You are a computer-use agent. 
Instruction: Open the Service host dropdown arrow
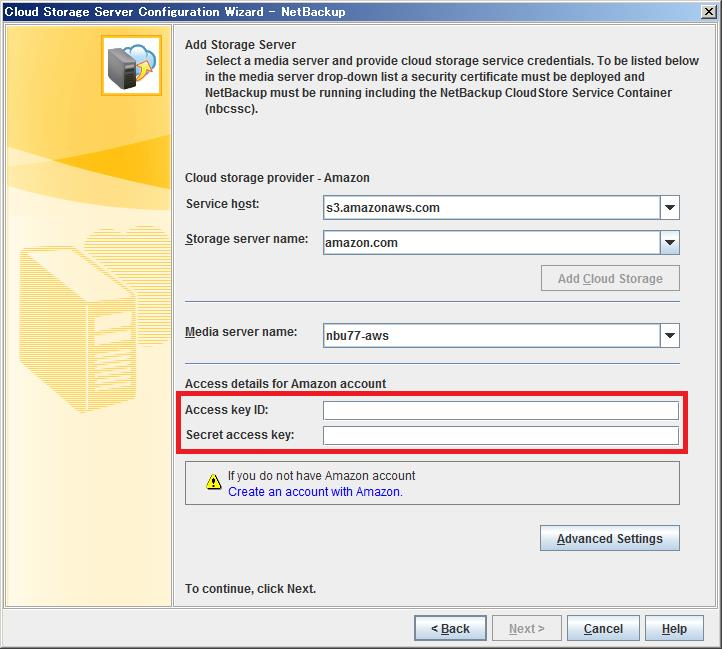670,208
